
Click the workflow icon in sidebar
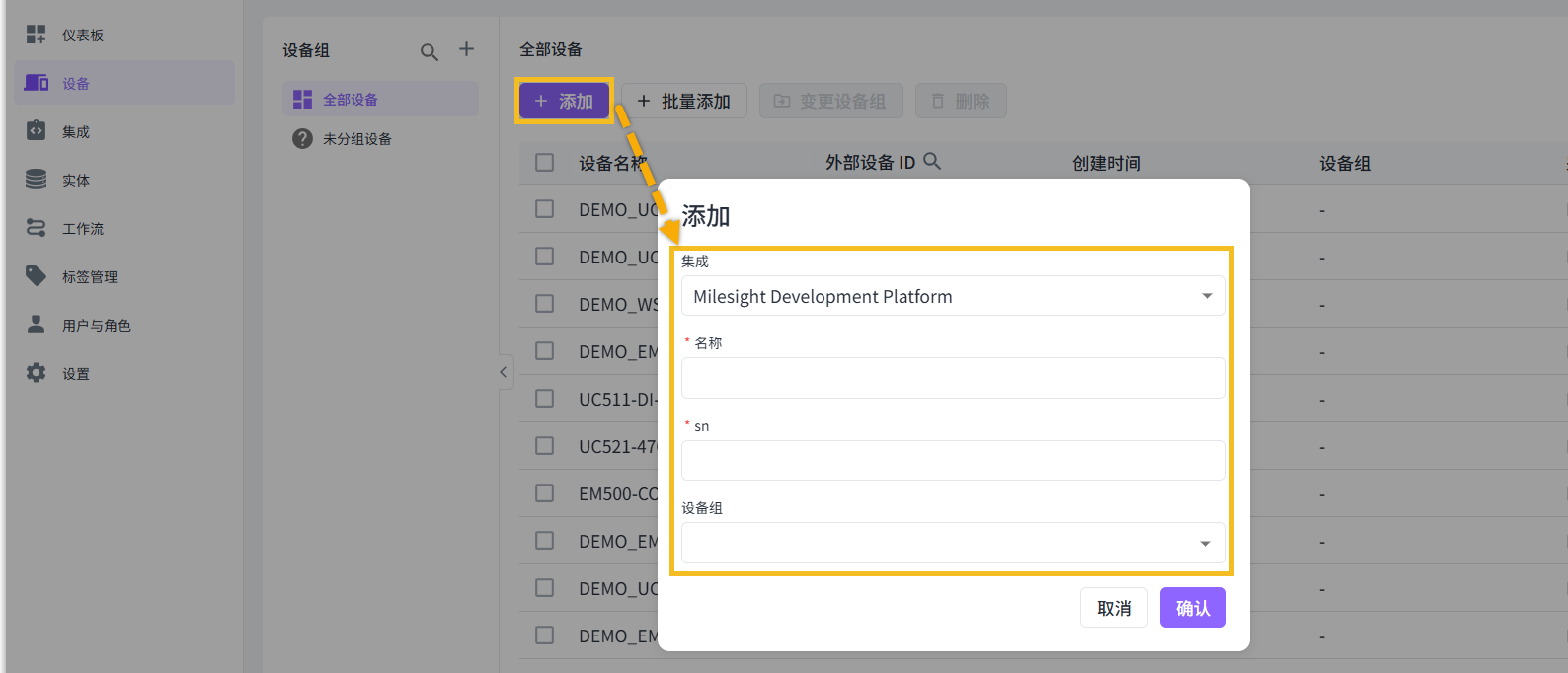click(36, 228)
